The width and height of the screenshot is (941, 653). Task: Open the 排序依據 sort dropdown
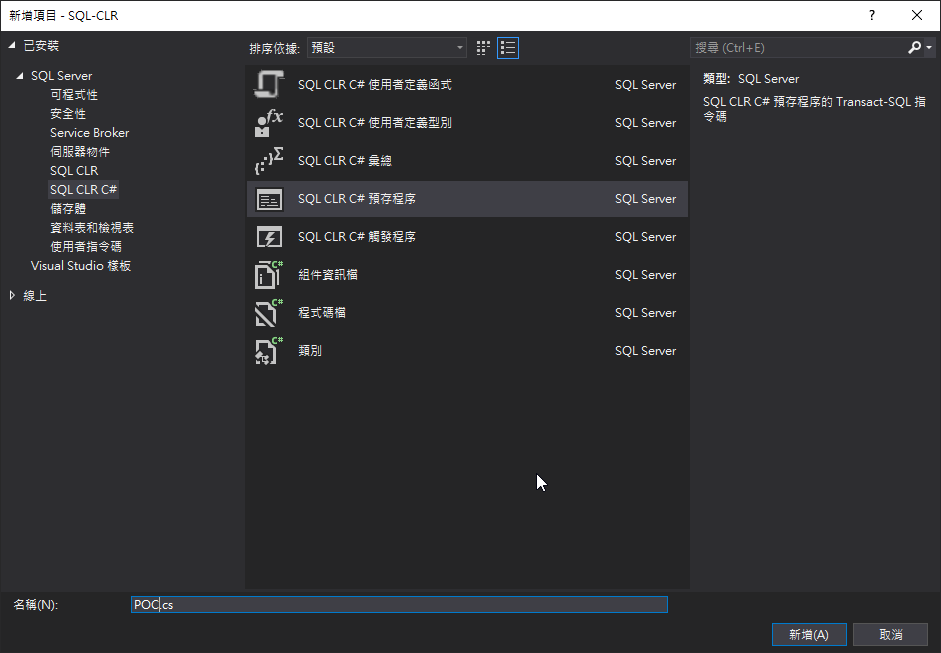point(386,47)
